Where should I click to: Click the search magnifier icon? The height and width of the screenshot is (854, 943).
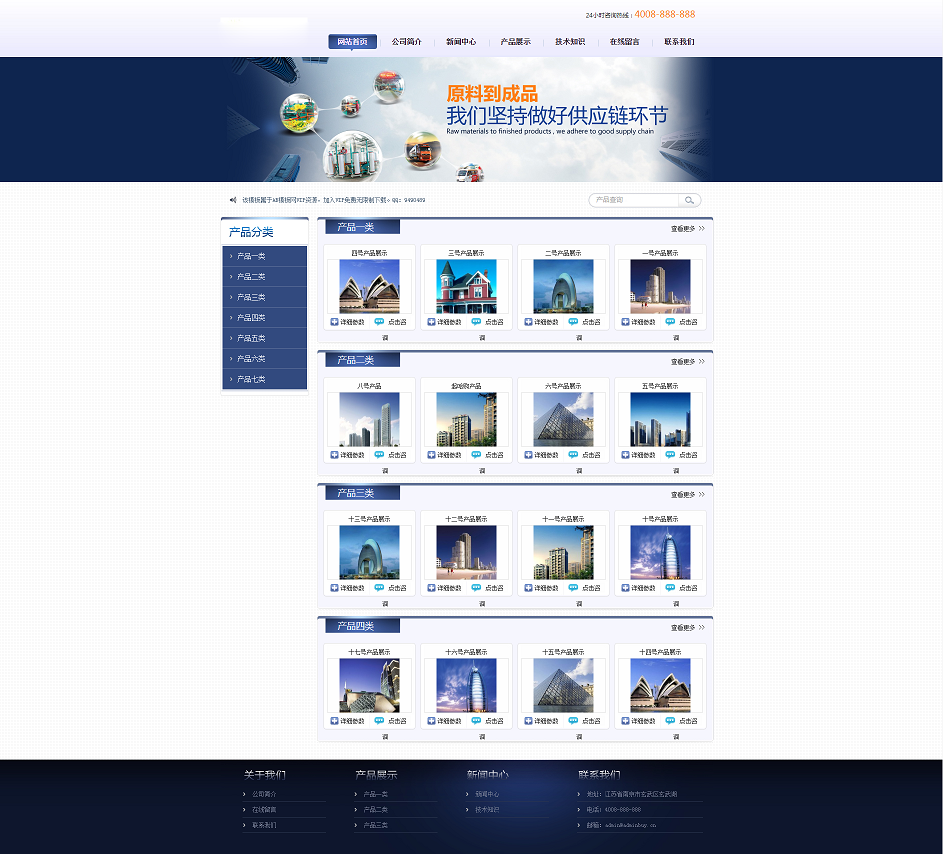[689, 200]
